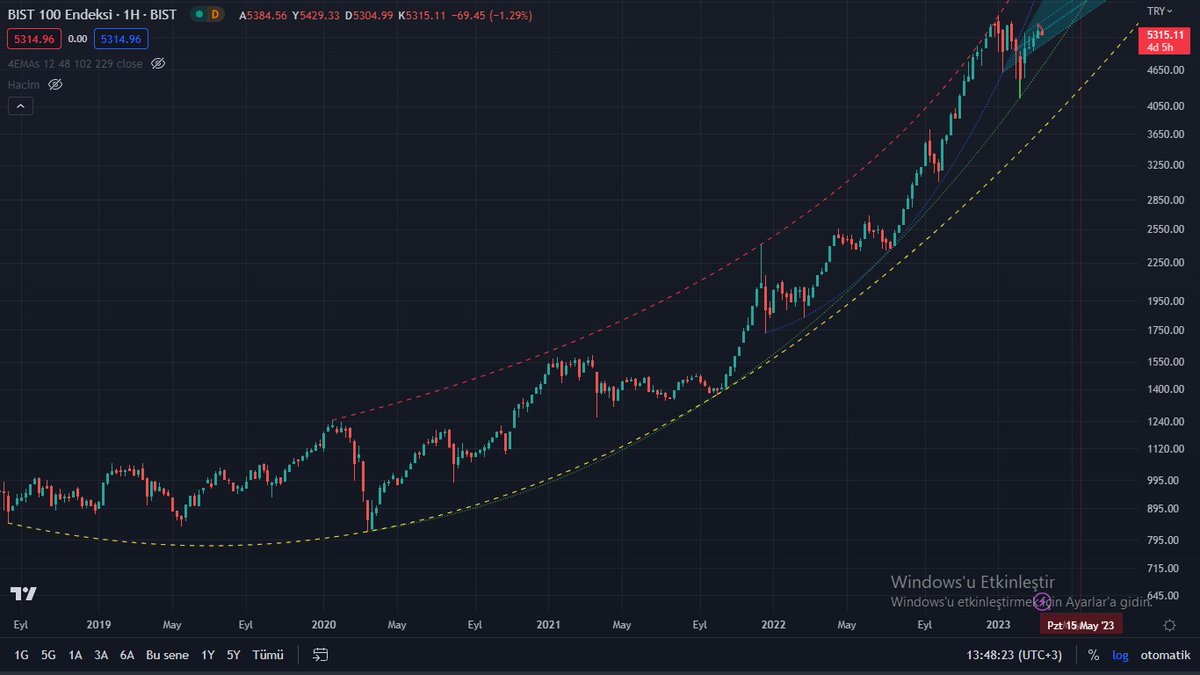
Task: Toggle log scale mode
Action: click(1120, 655)
